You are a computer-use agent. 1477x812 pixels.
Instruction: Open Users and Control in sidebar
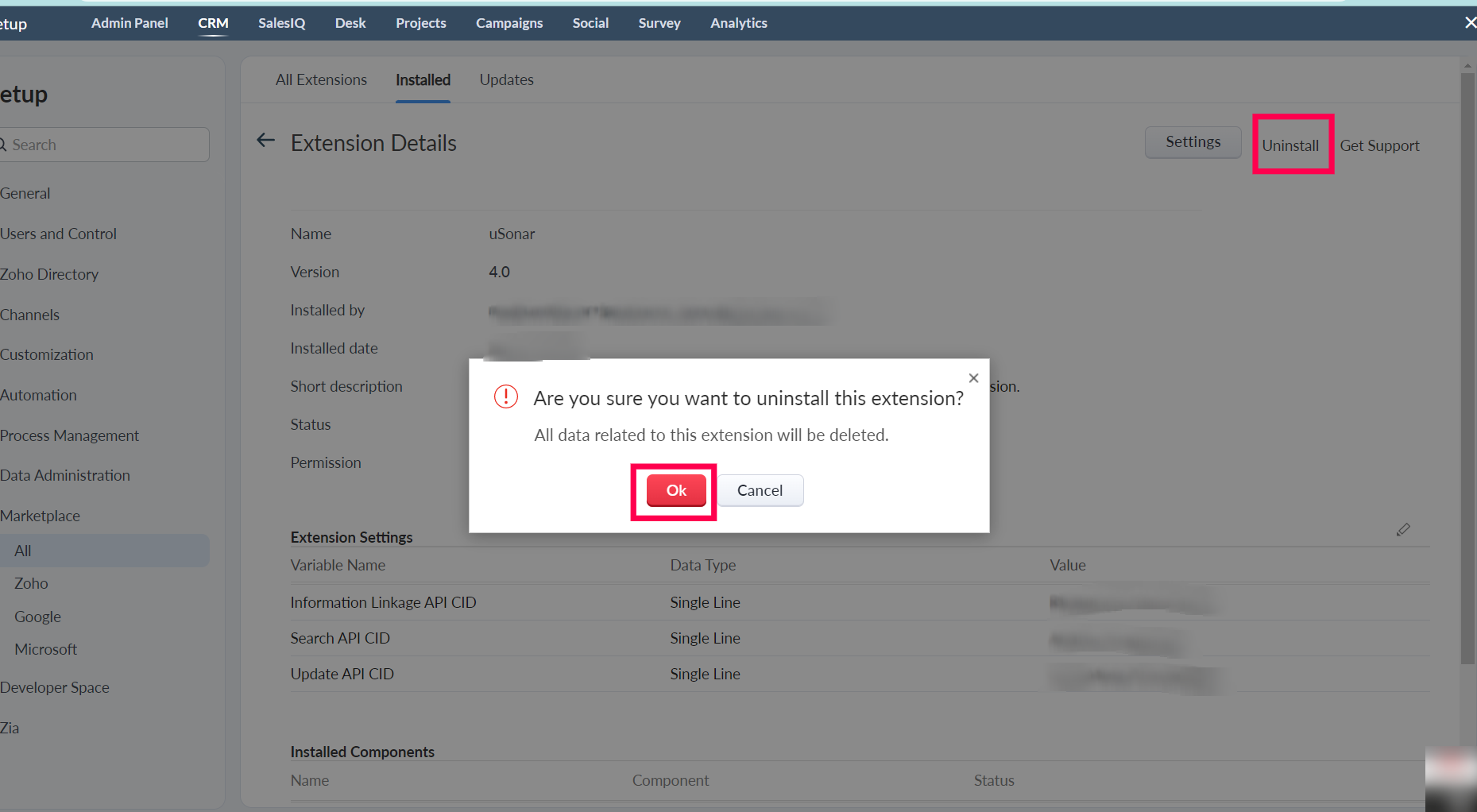[58, 234]
